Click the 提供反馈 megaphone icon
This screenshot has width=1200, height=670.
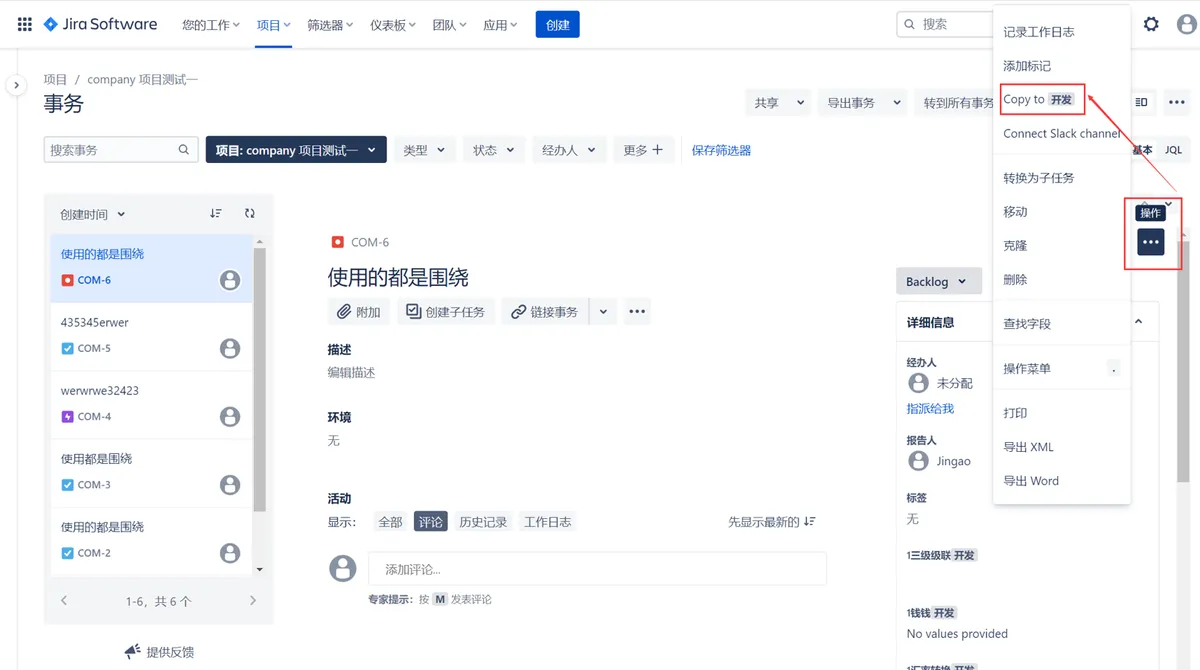pos(132,652)
